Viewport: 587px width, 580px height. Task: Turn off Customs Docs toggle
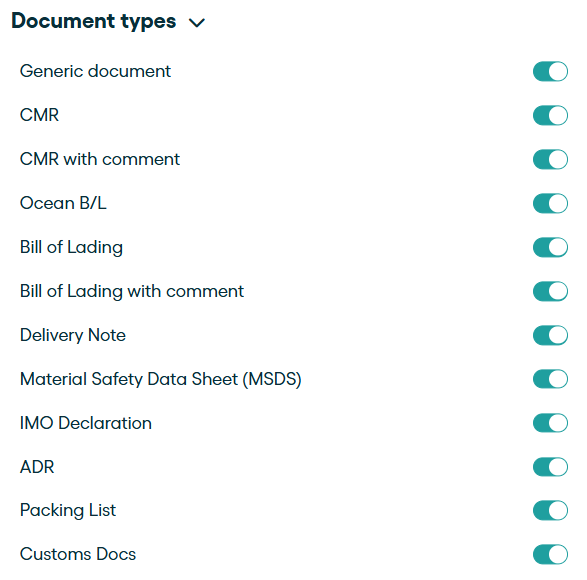(550, 554)
